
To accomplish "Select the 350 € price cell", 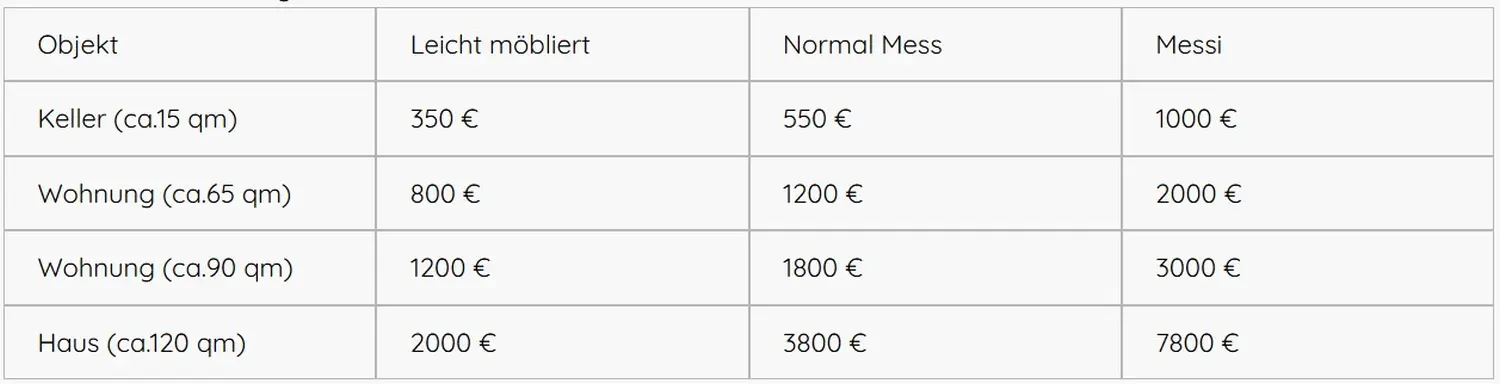I will (x=563, y=119).
